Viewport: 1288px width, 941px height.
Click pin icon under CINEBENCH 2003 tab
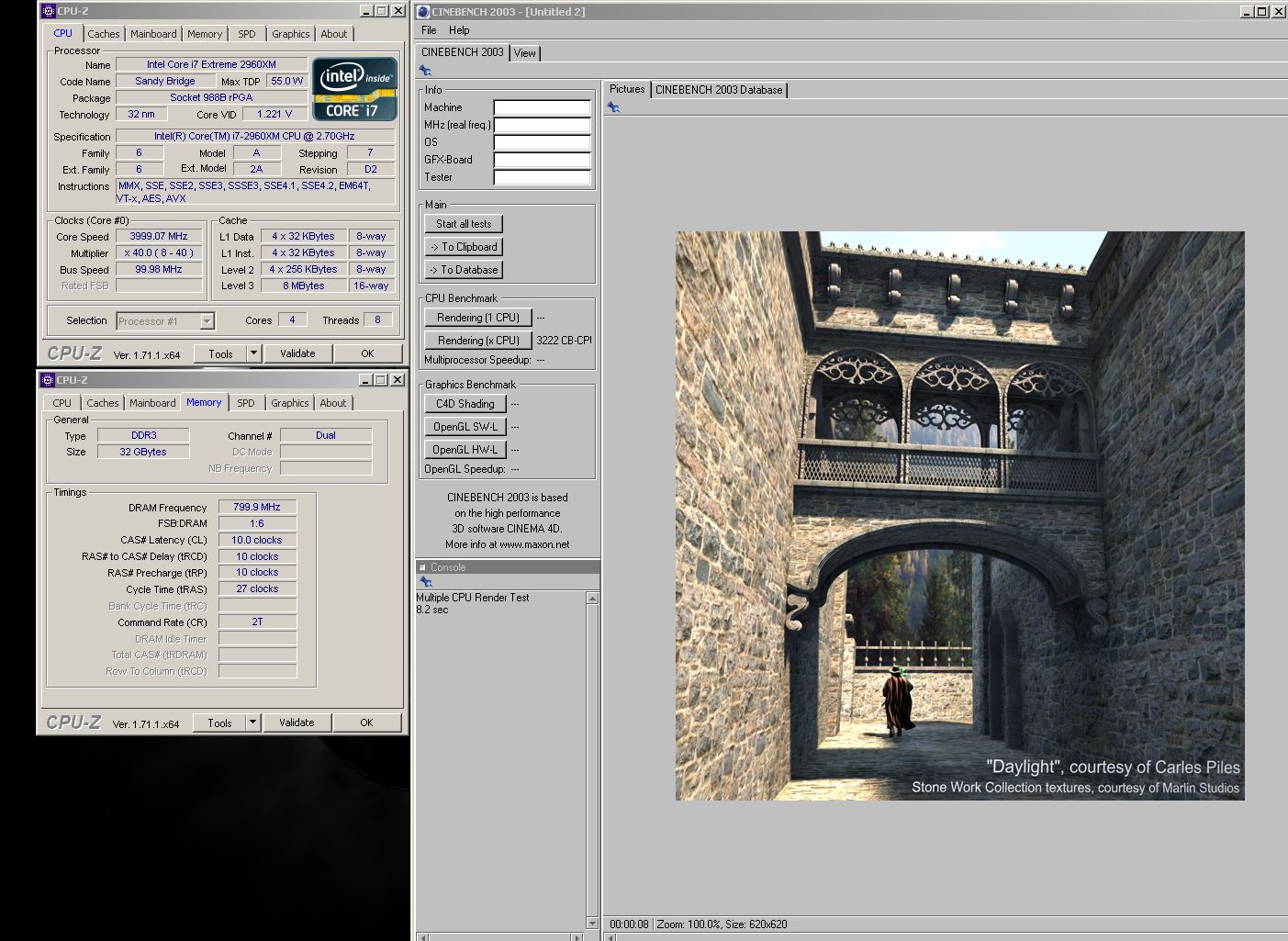point(425,71)
